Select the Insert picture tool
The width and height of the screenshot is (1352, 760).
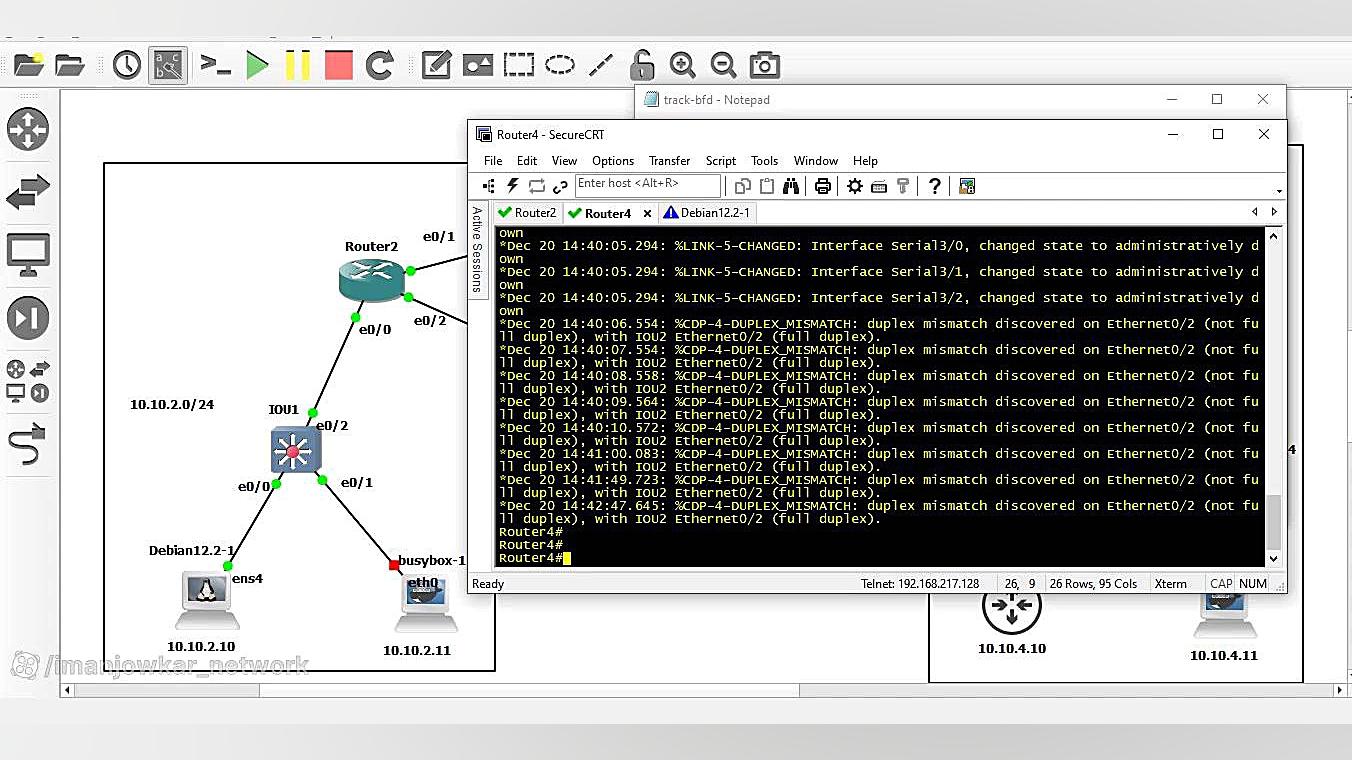477,65
